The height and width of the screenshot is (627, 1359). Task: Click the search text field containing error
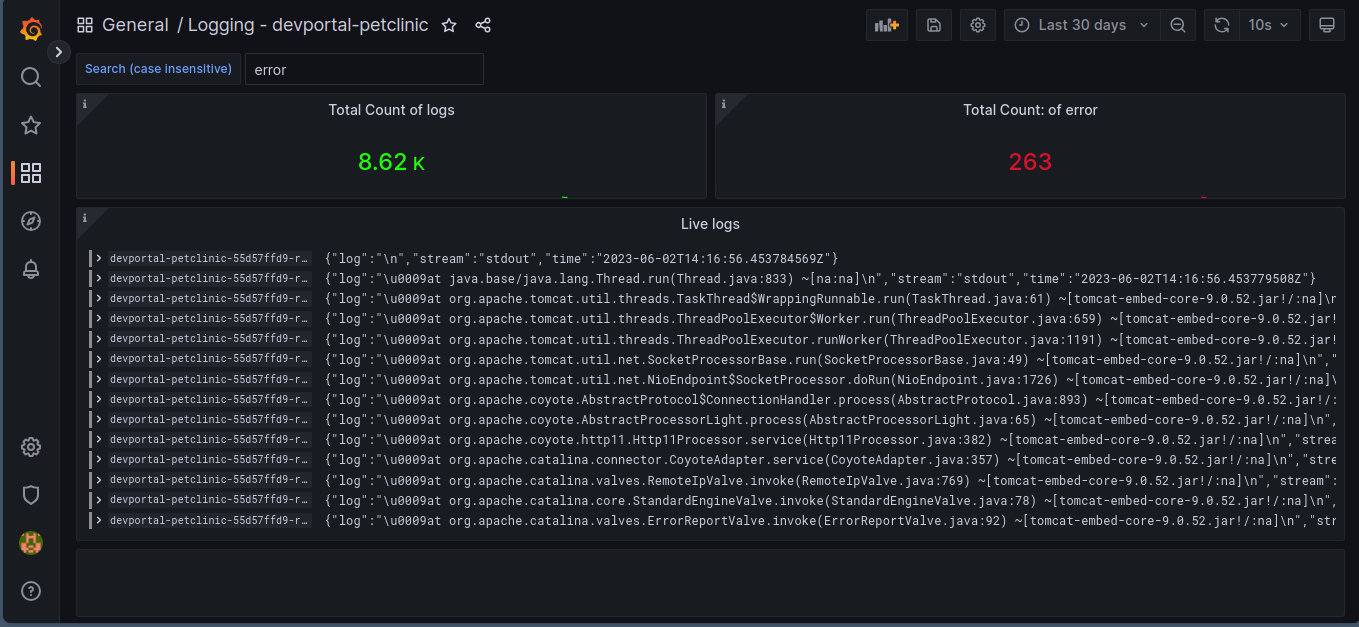coord(364,70)
